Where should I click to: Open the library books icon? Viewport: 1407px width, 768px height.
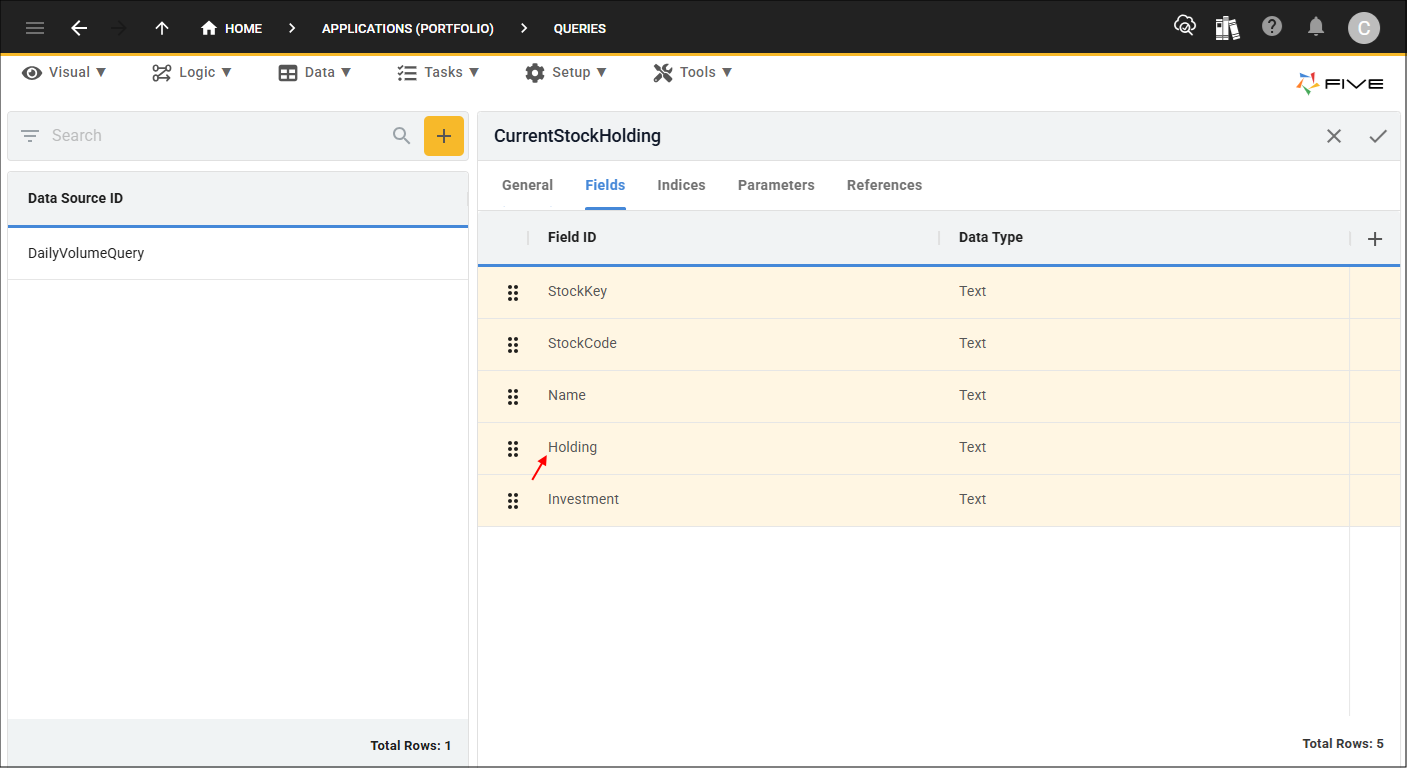[1228, 27]
